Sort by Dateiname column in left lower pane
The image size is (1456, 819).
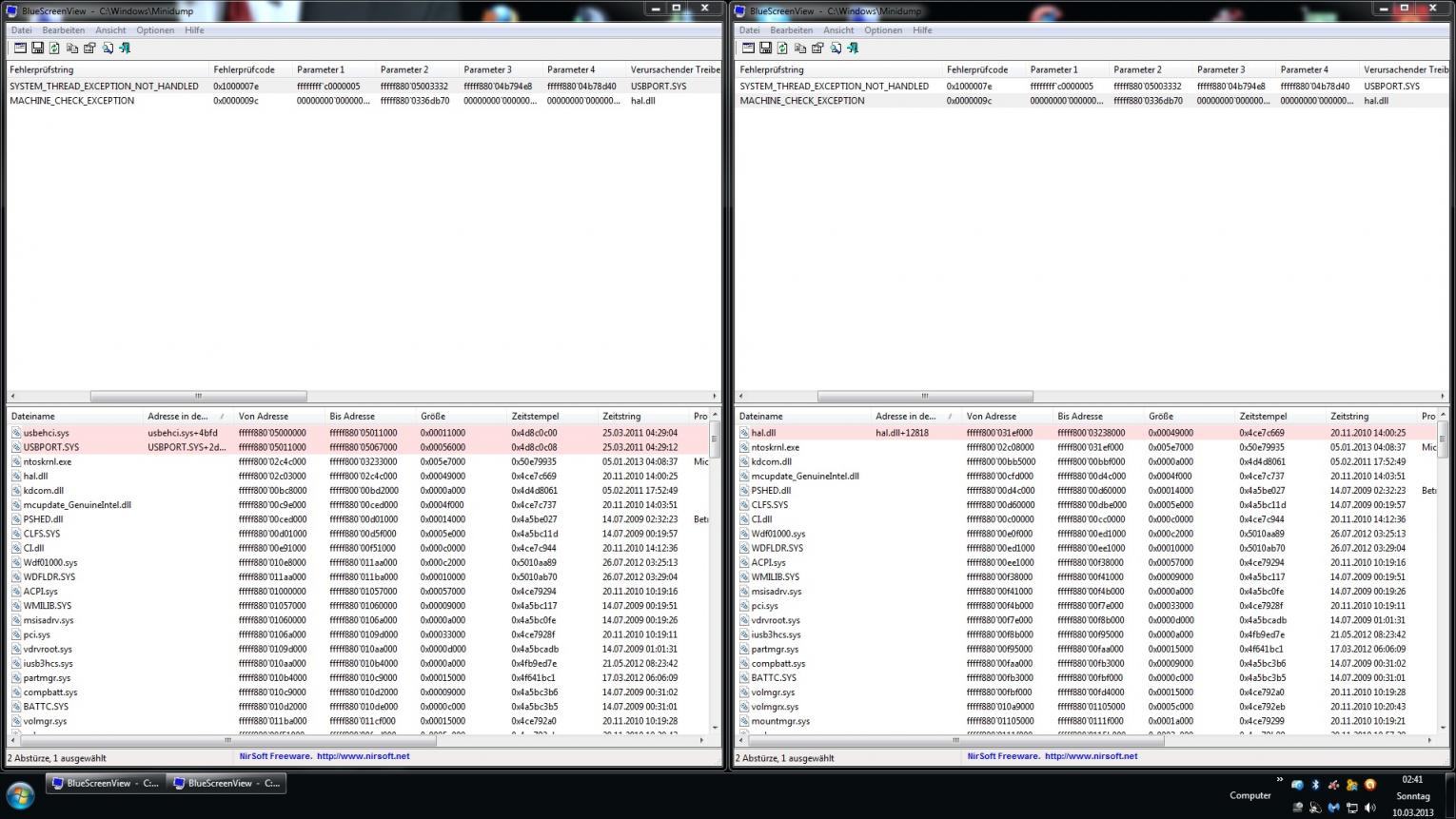[x=75, y=416]
